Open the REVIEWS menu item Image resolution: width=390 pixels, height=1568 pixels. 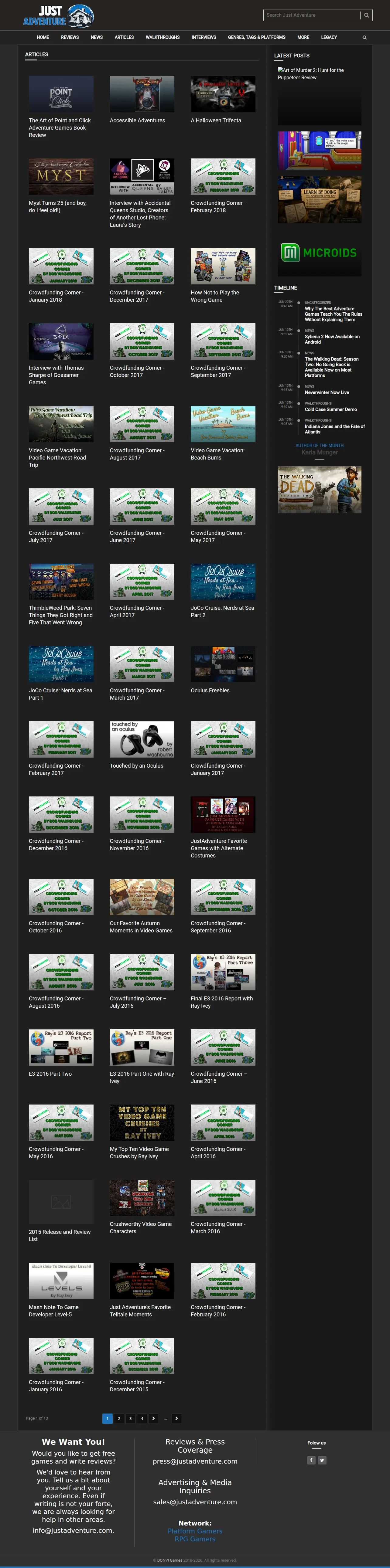[70, 38]
